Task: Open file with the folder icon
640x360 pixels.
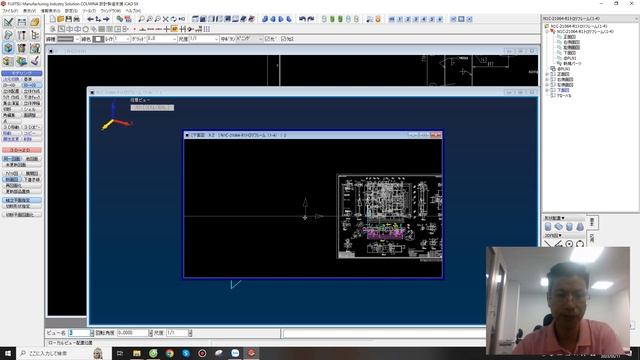Action: (60, 19)
